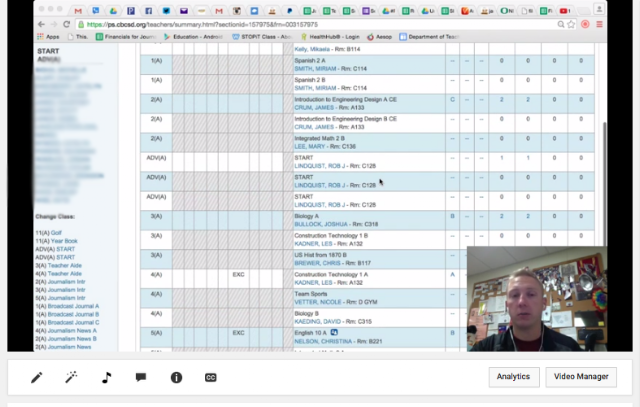The height and width of the screenshot is (407, 640).
Task: Select the Year Book class in sidebar
Action: coord(64,241)
